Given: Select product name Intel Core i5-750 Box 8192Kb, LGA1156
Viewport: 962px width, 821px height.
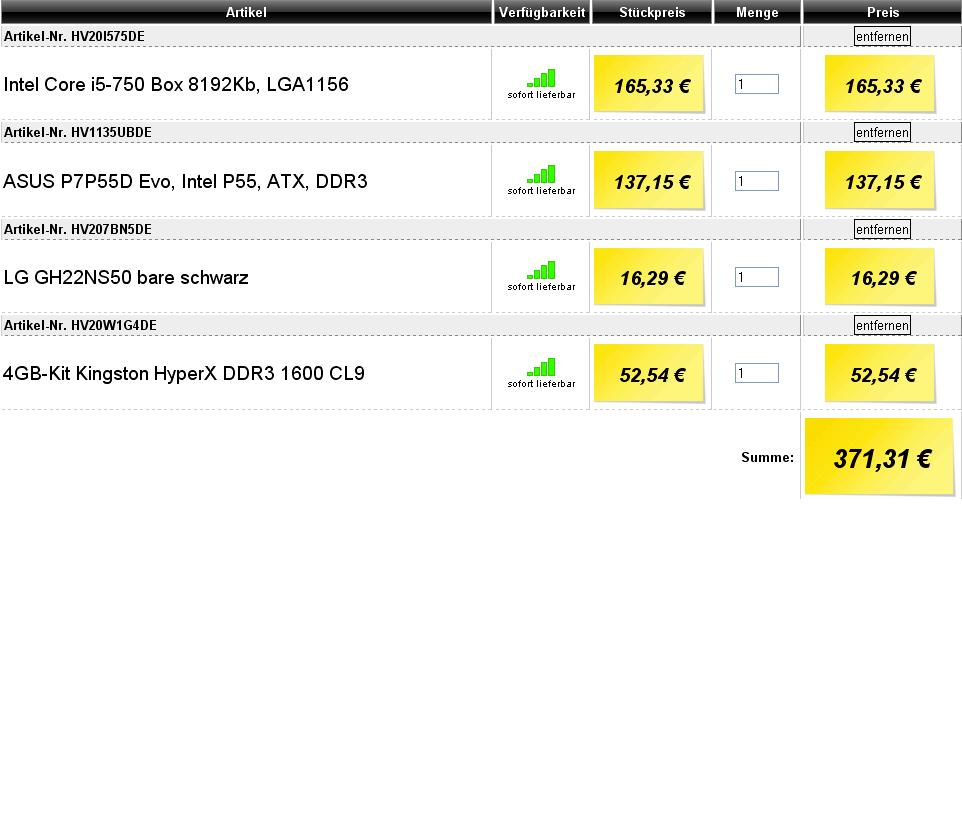Looking at the screenshot, I should [176, 84].
